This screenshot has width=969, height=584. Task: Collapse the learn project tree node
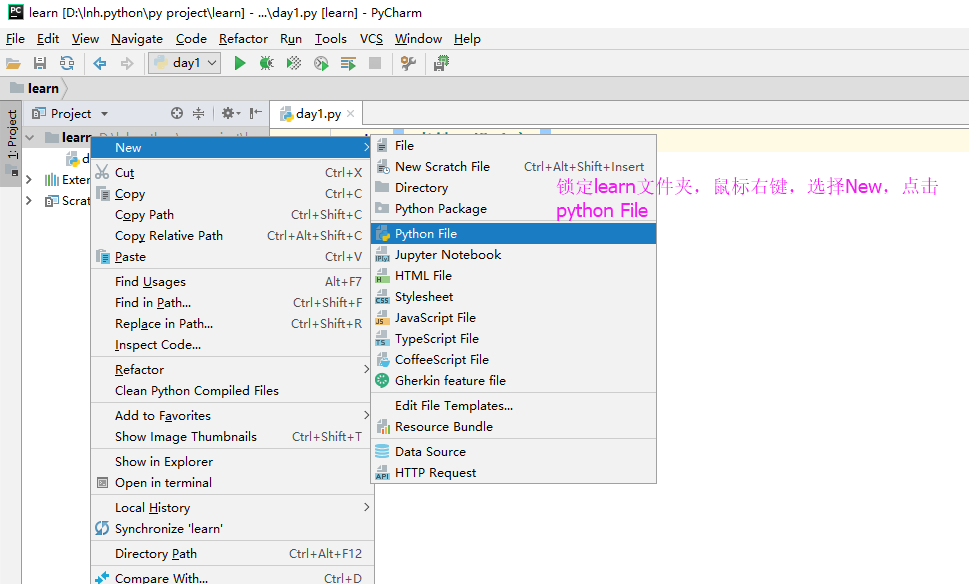tap(30, 137)
